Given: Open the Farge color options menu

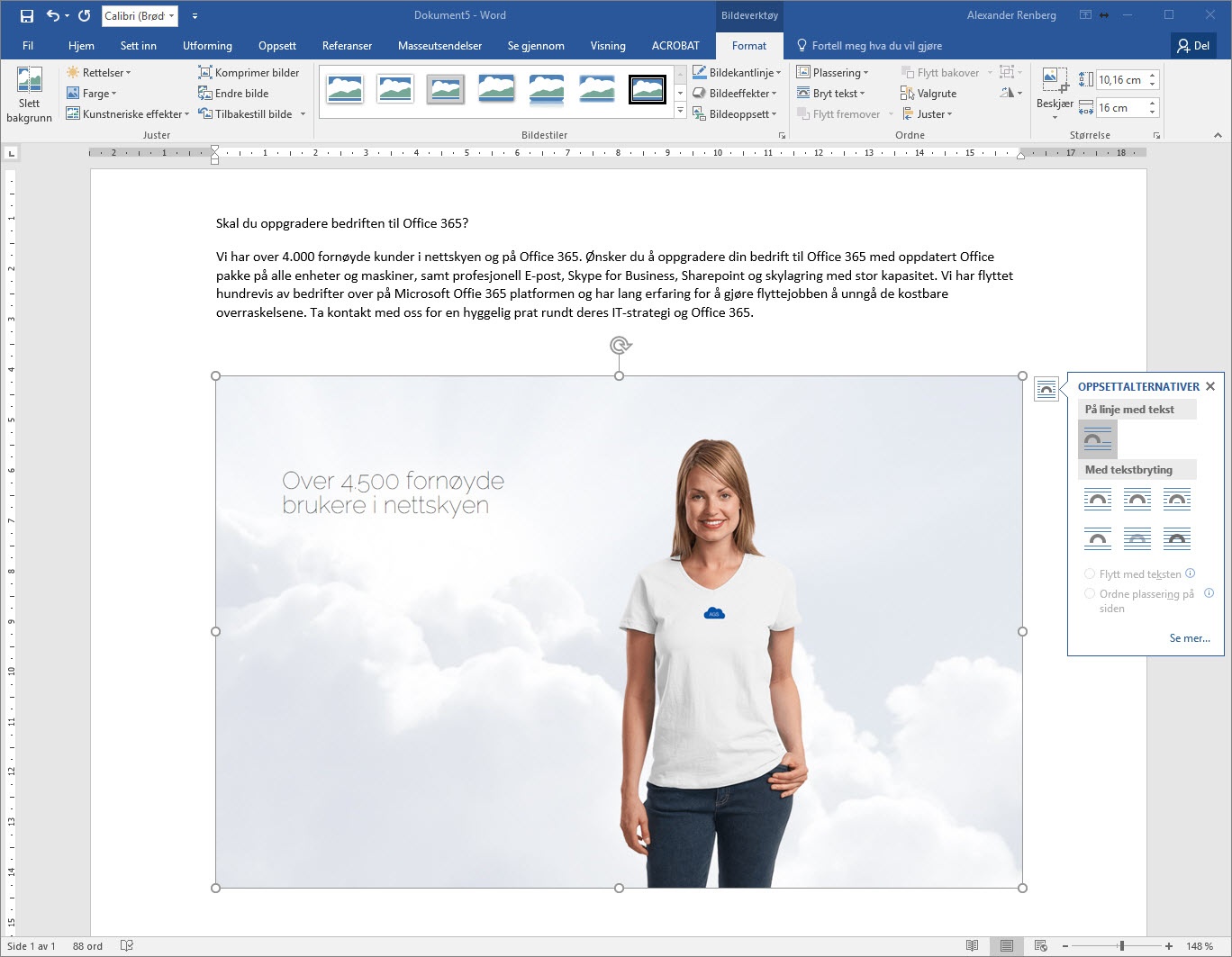Looking at the screenshot, I should (91, 93).
